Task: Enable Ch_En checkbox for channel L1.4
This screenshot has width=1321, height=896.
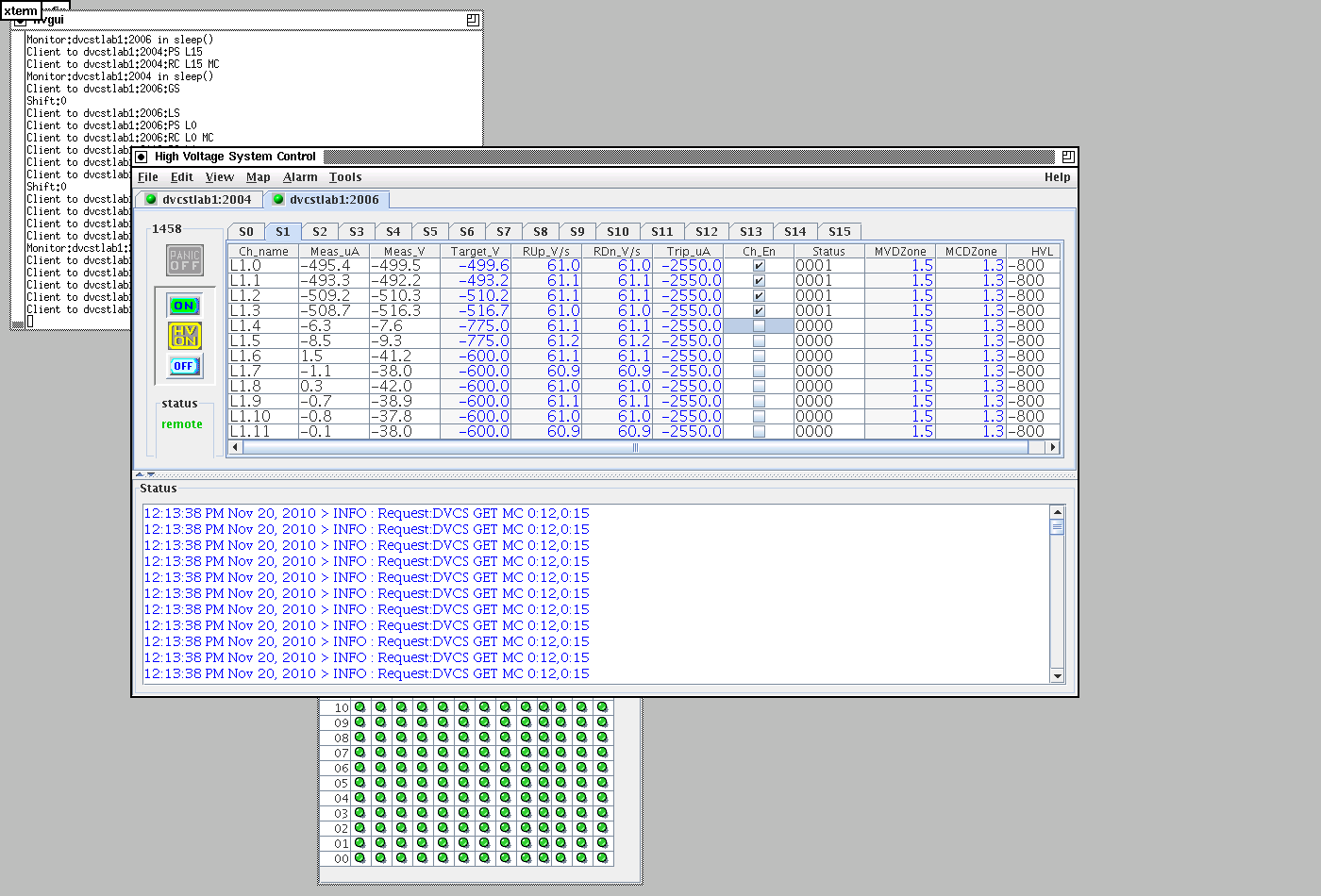Action: [759, 326]
